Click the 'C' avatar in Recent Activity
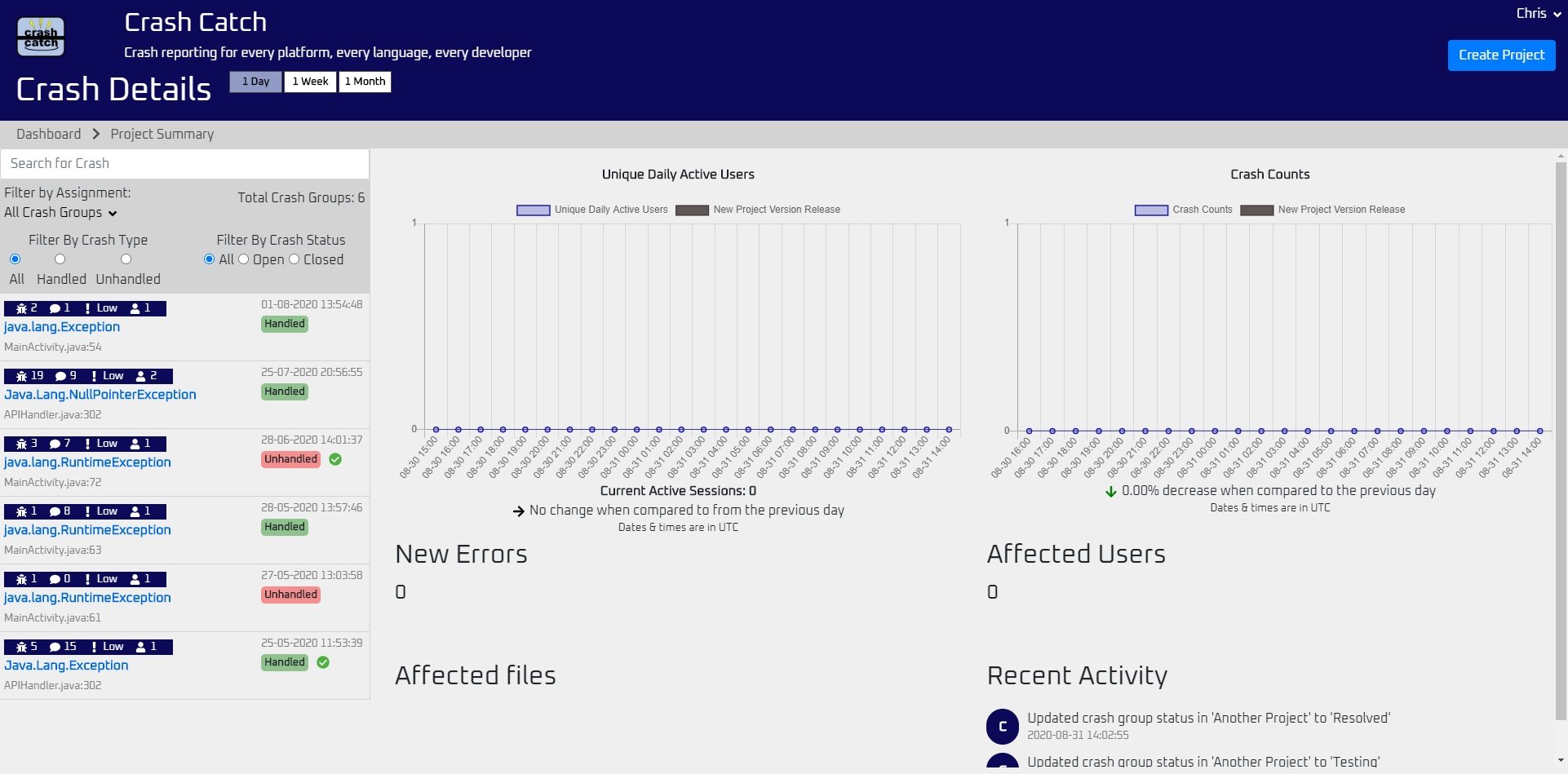Screen dimensions: 1568x774 1003,726
